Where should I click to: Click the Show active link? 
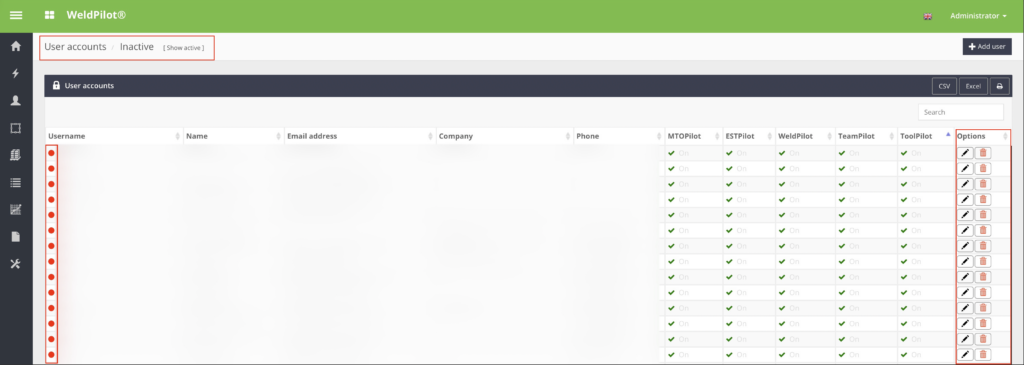click(184, 48)
